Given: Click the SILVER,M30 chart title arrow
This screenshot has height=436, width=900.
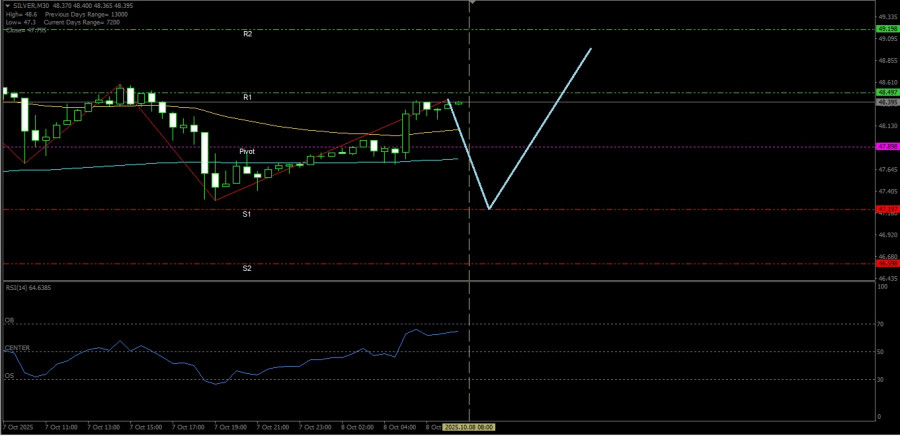Looking at the screenshot, I should click(6, 6).
